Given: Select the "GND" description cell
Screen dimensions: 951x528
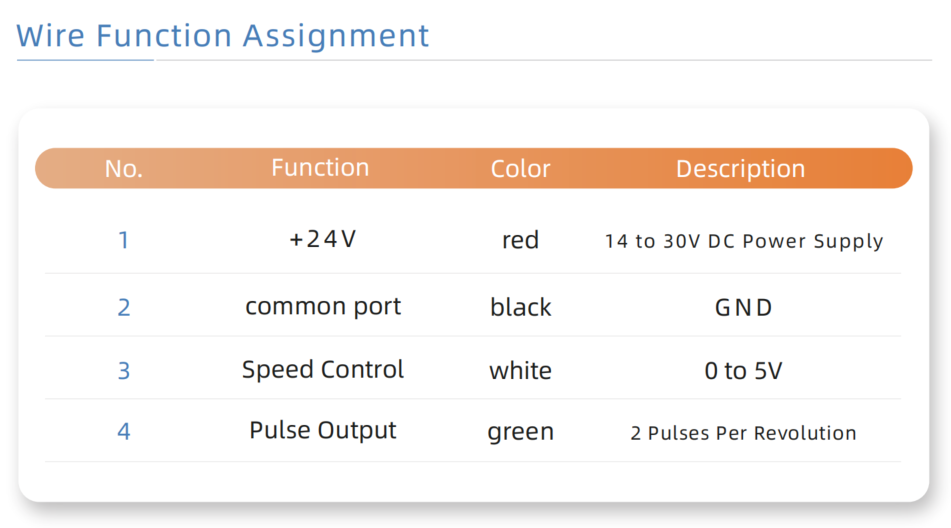Looking at the screenshot, I should pyautogui.click(x=743, y=307).
